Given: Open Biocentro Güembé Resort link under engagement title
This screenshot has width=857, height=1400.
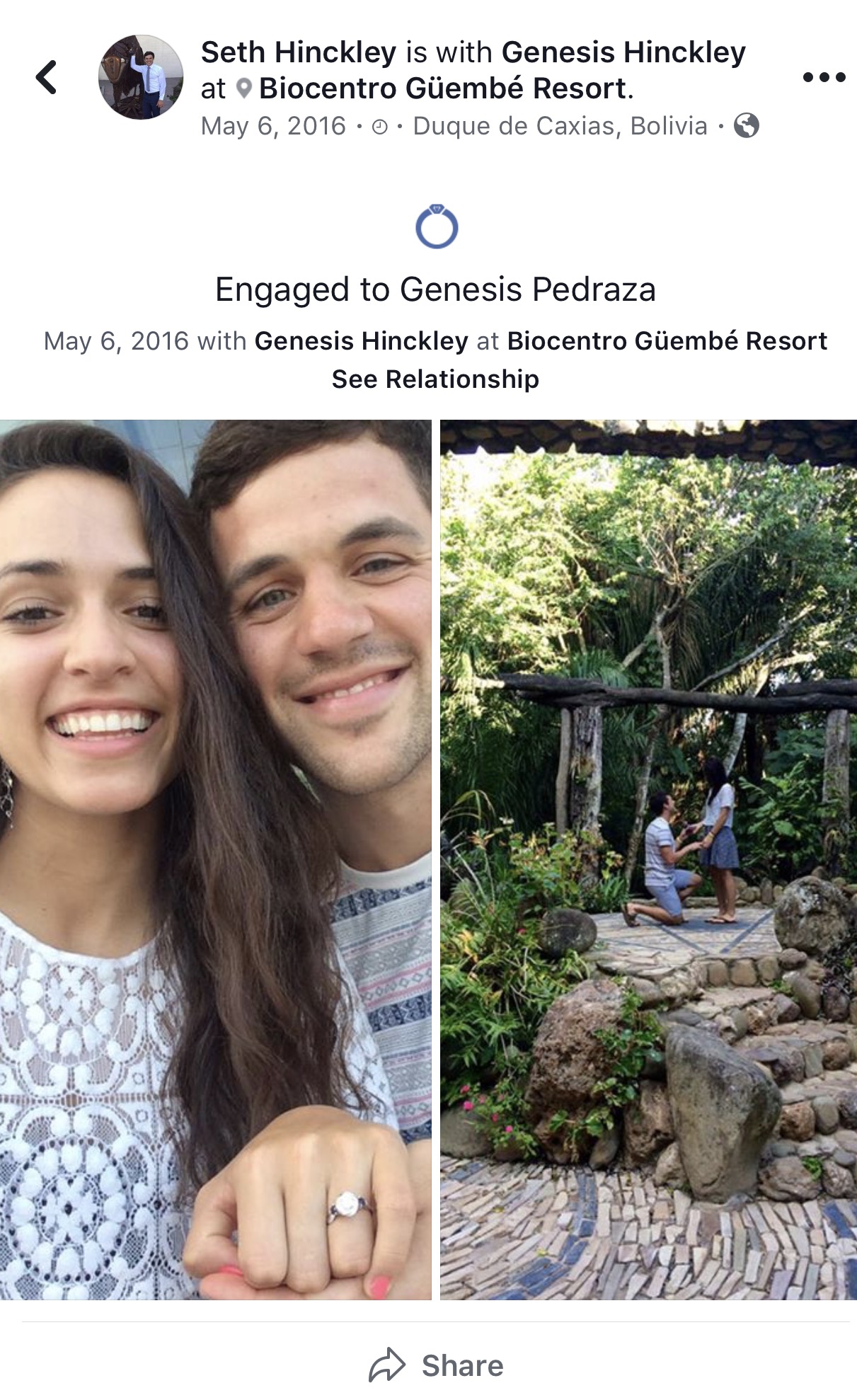Looking at the screenshot, I should [667, 341].
